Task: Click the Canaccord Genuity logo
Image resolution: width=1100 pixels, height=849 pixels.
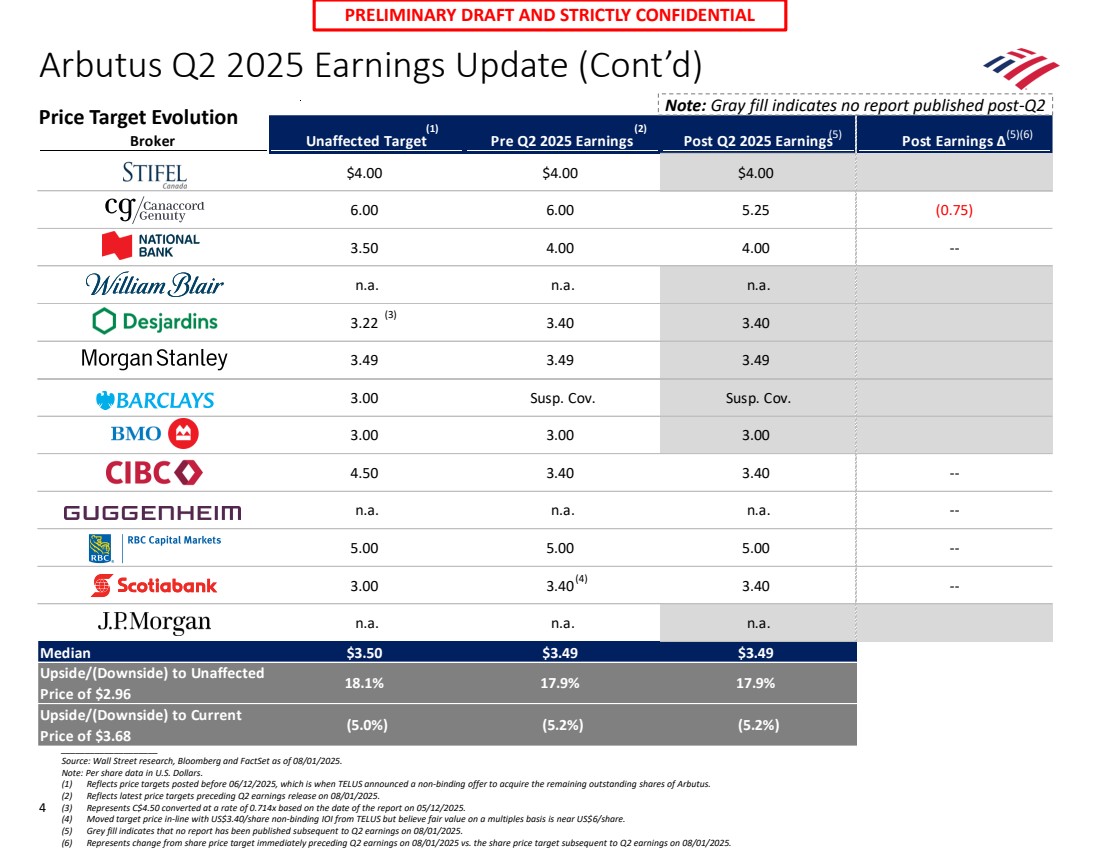Action: [154, 208]
